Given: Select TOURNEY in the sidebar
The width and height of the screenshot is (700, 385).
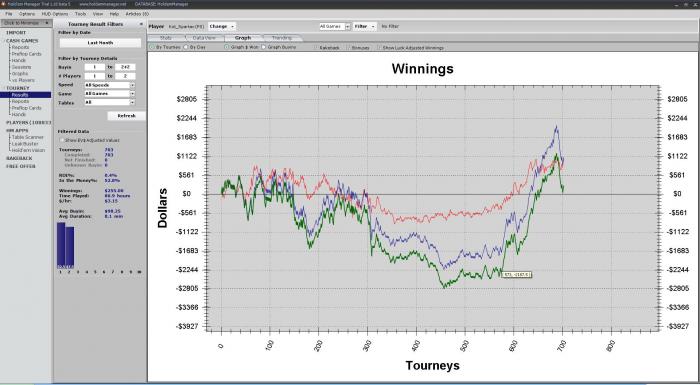Looking at the screenshot, I should (x=17, y=88).
